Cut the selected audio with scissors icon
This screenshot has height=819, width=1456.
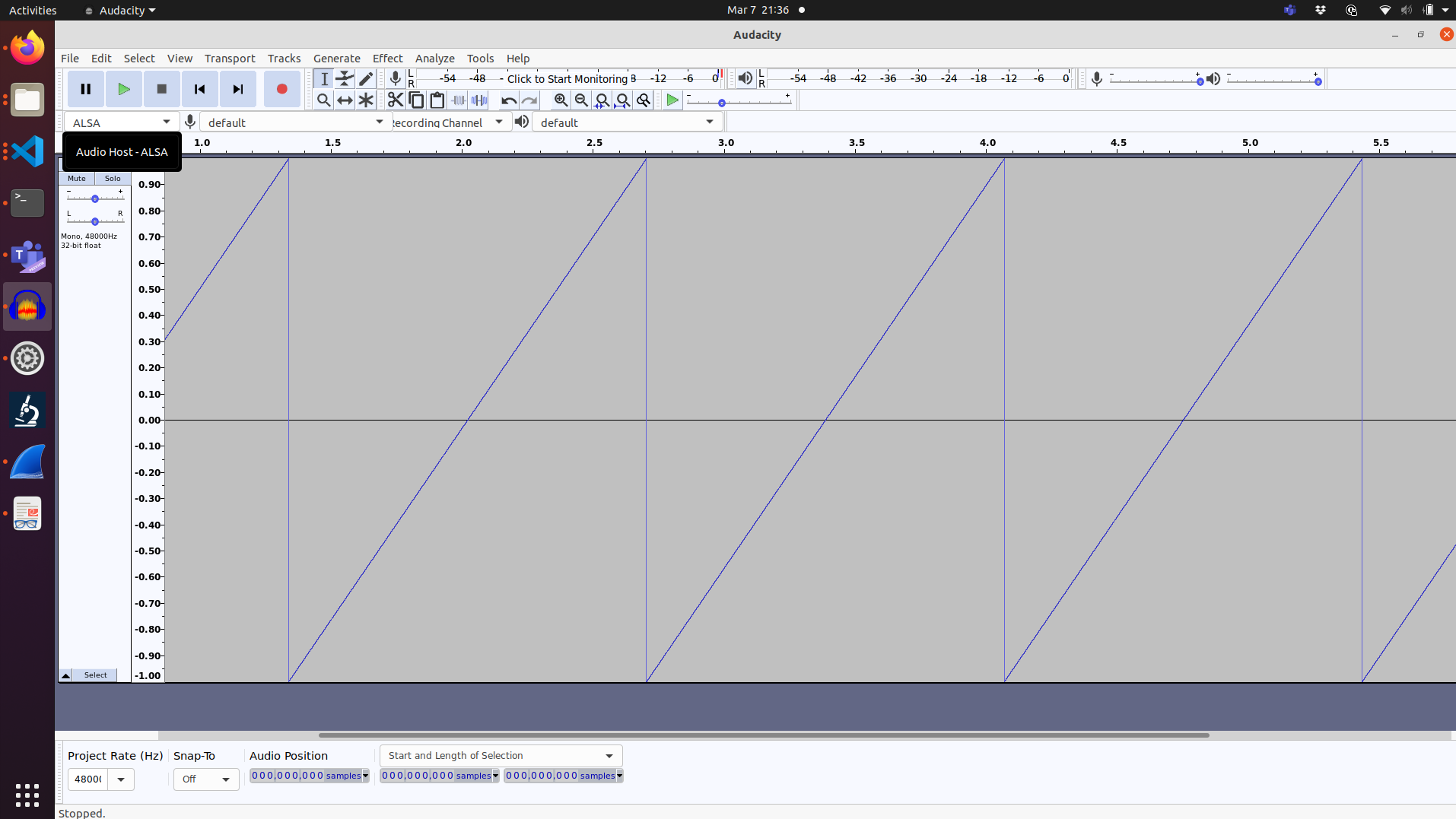pos(395,100)
